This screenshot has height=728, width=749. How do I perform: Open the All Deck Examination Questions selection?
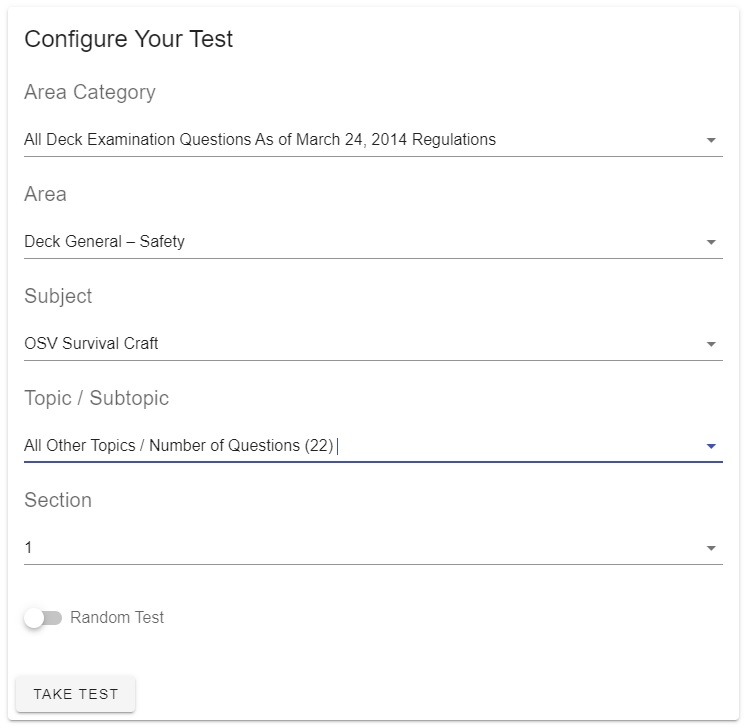(x=373, y=139)
